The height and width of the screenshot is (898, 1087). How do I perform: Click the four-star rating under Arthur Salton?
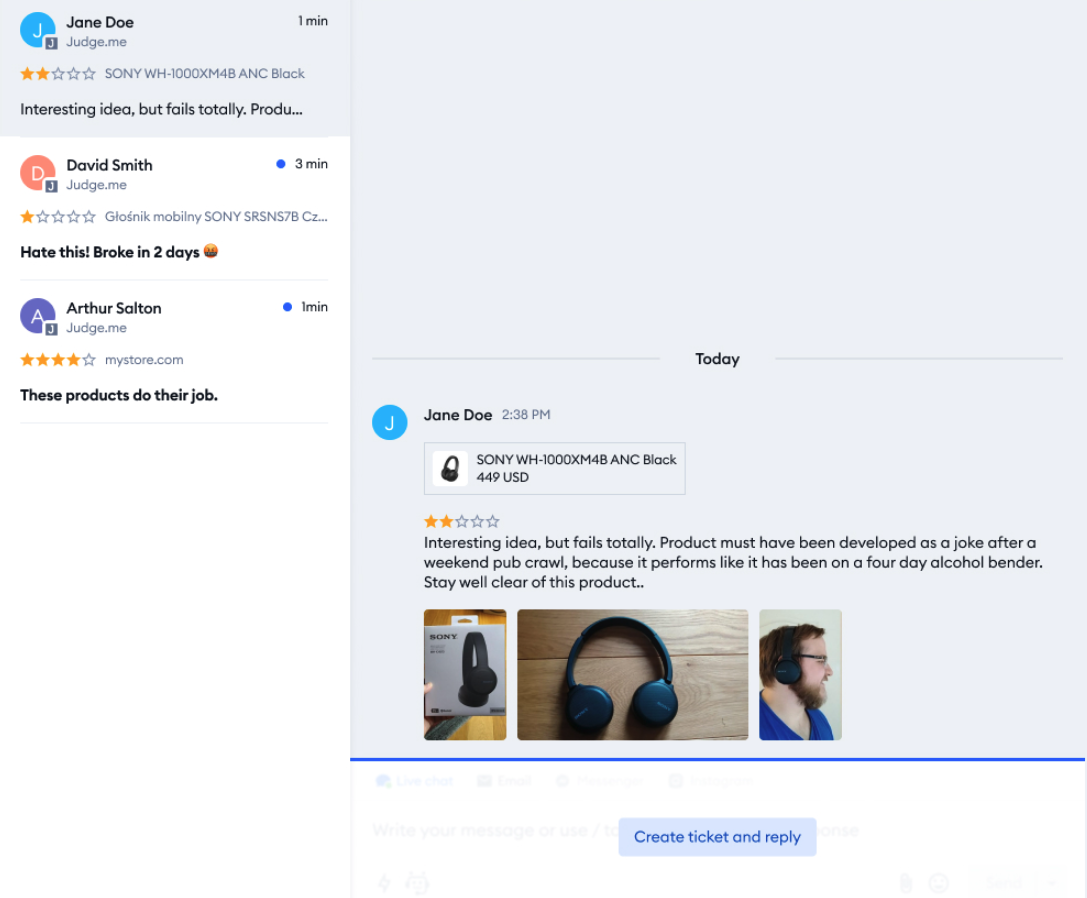coord(58,359)
